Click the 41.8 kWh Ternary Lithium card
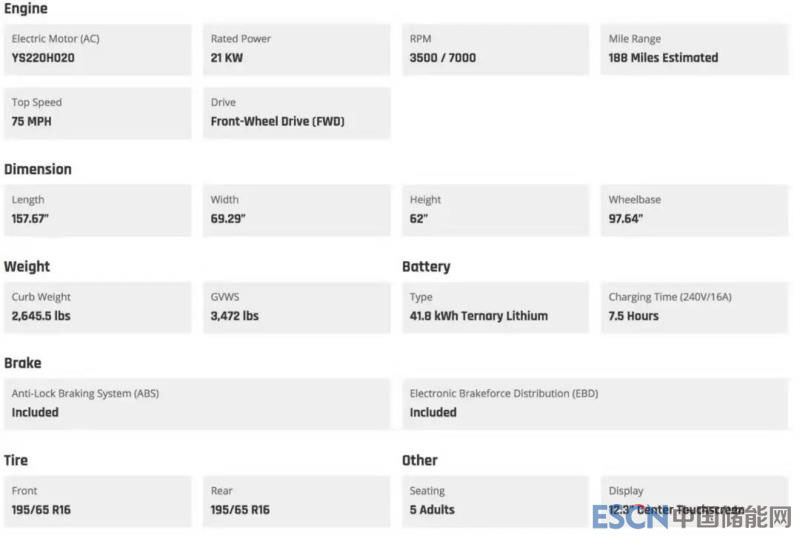800x536 pixels. click(x=495, y=307)
